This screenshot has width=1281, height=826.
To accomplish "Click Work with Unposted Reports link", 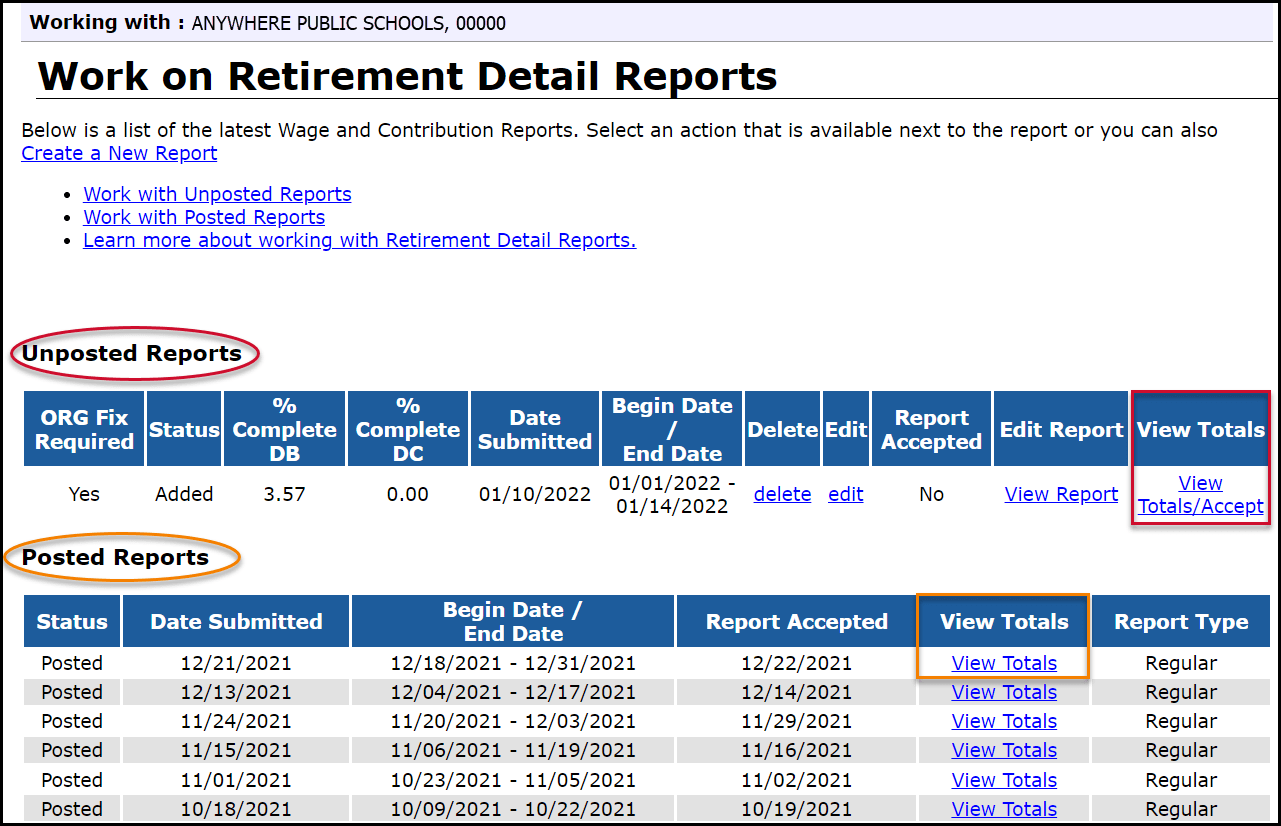I will pyautogui.click(x=217, y=194).
